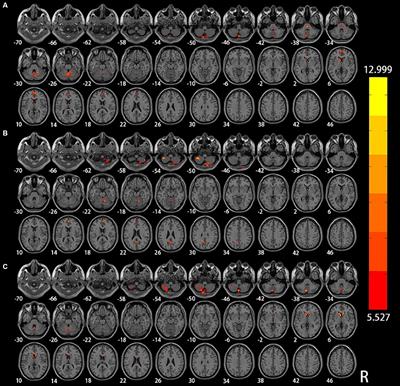Pick the bright yellow top colorbar segment

378,97
